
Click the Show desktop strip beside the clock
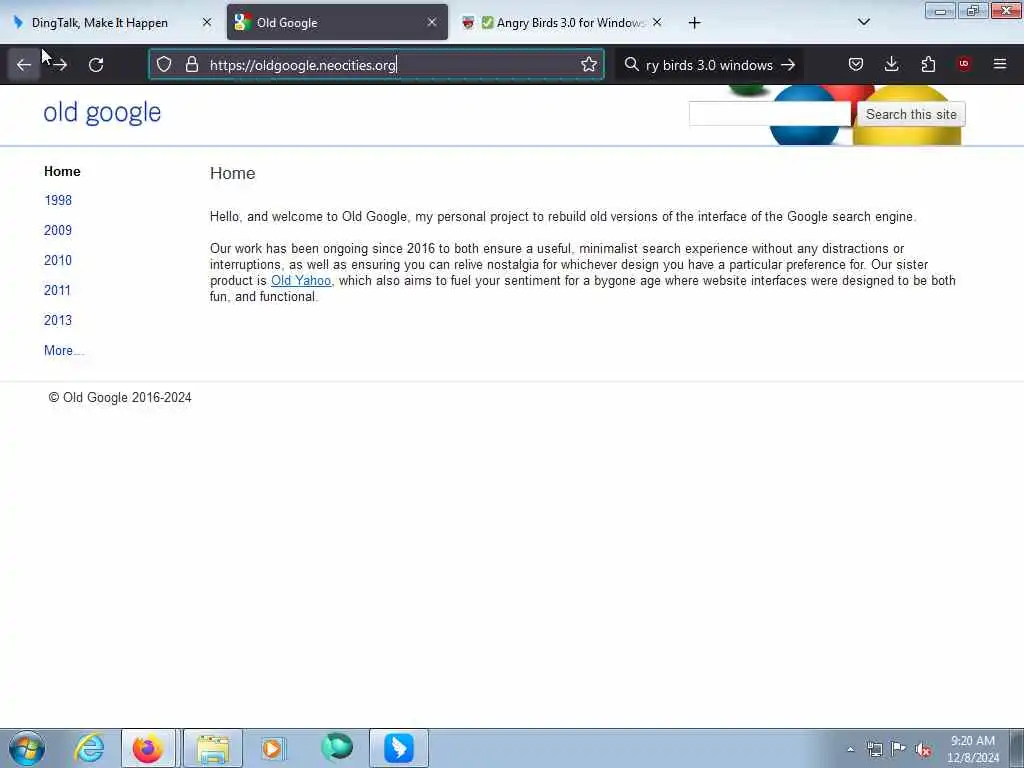pyautogui.click(x=1015, y=748)
